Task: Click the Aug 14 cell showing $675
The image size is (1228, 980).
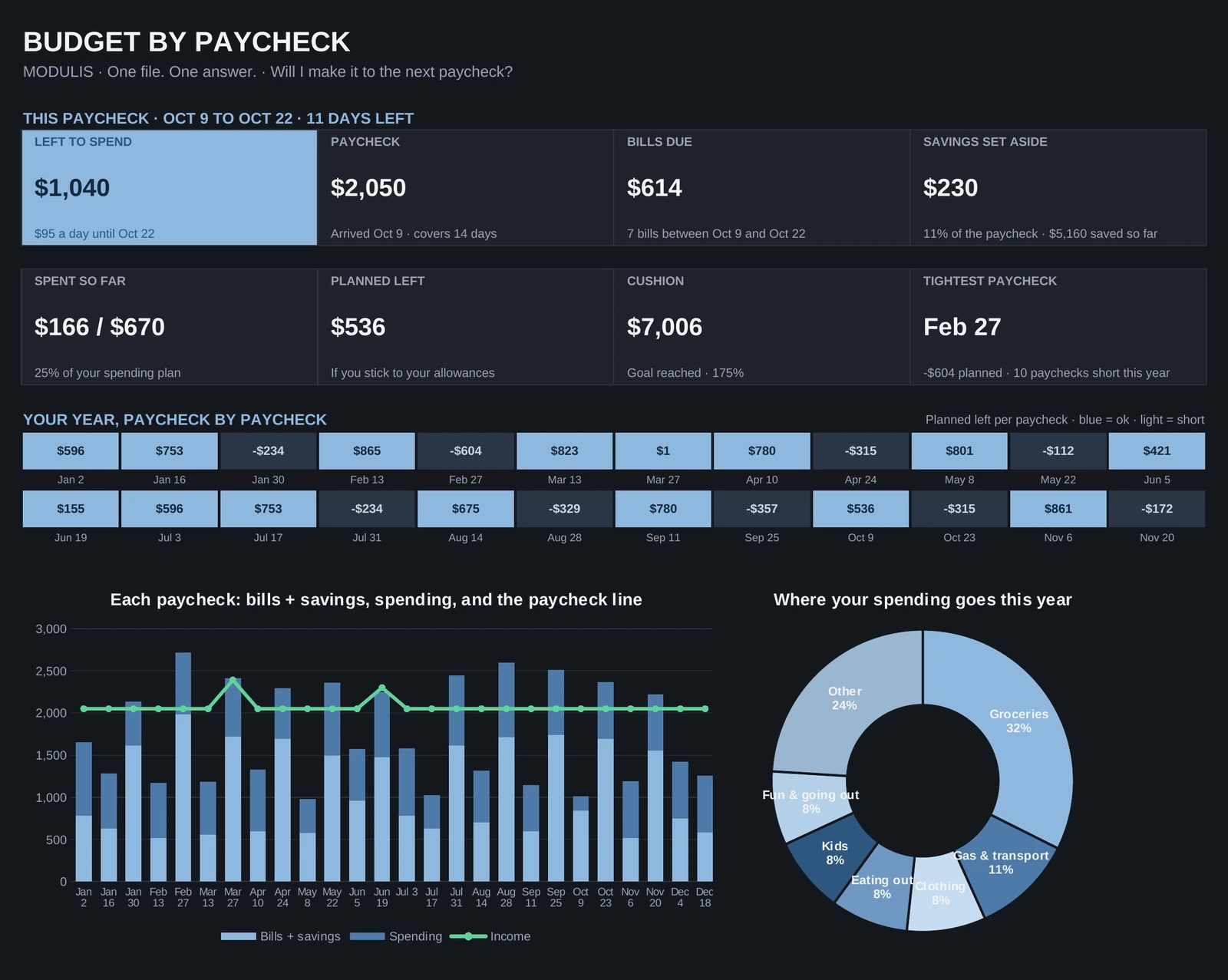Action: click(466, 509)
